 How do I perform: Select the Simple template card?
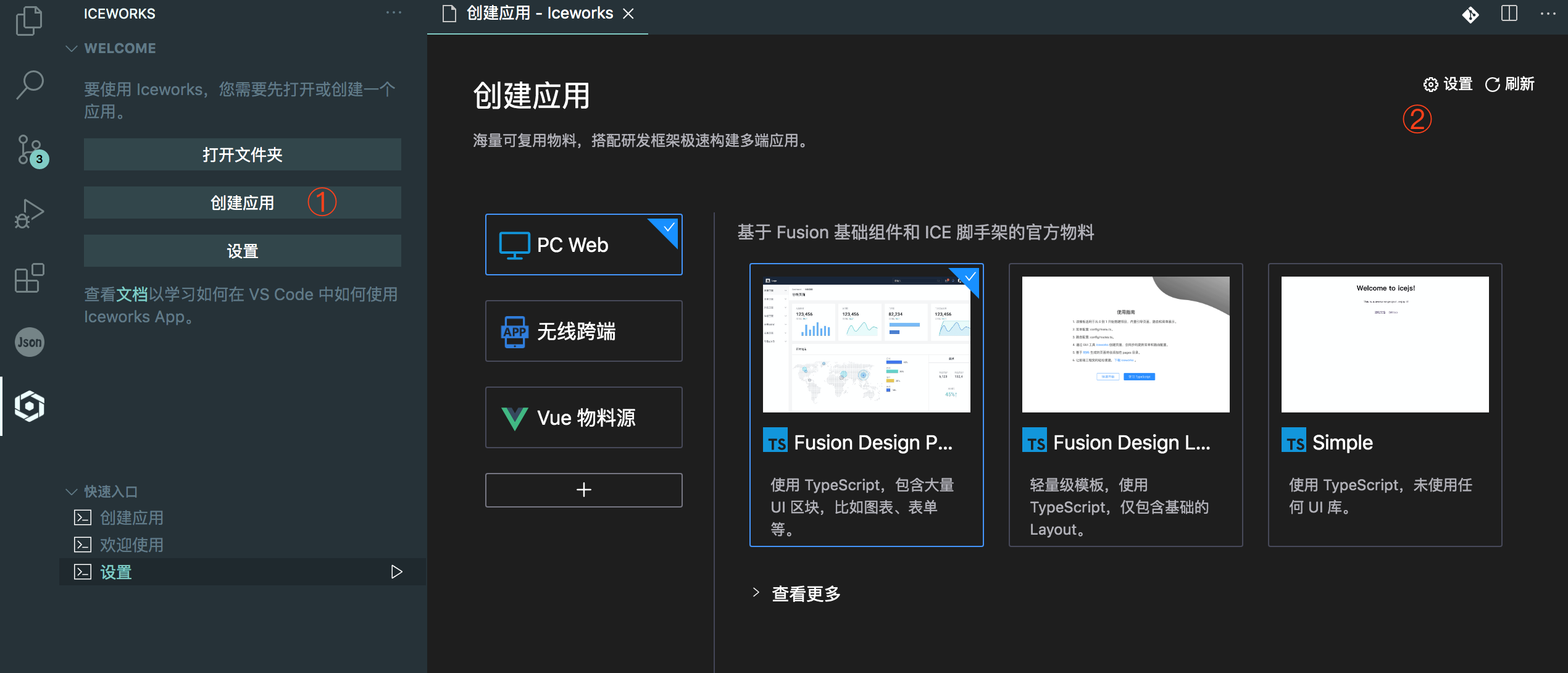(1385, 405)
